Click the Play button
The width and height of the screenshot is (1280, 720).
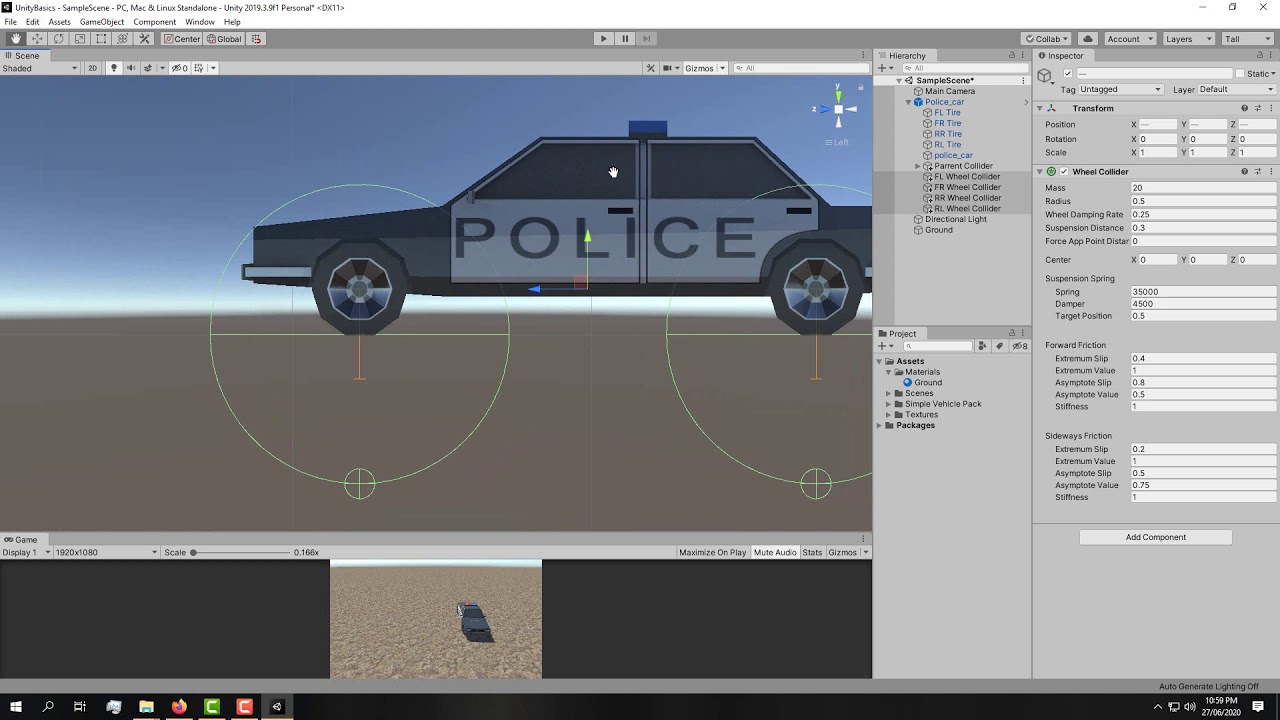pos(603,39)
